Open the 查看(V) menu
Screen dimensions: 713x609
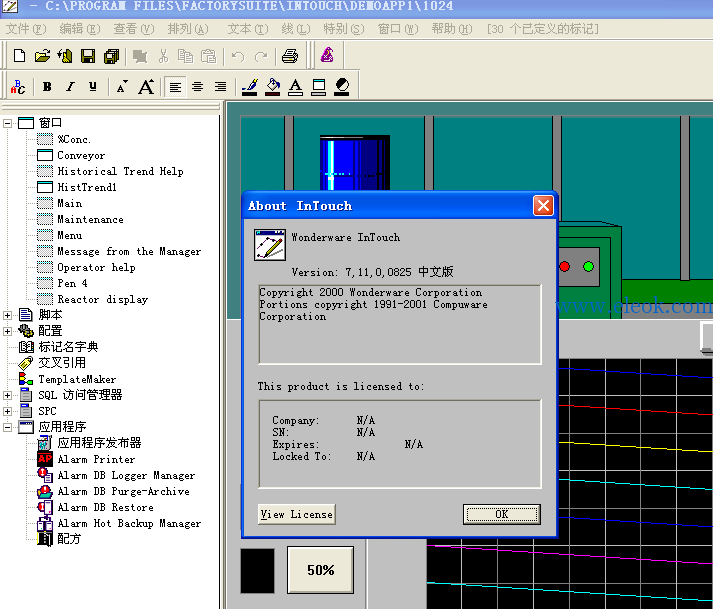(x=134, y=29)
